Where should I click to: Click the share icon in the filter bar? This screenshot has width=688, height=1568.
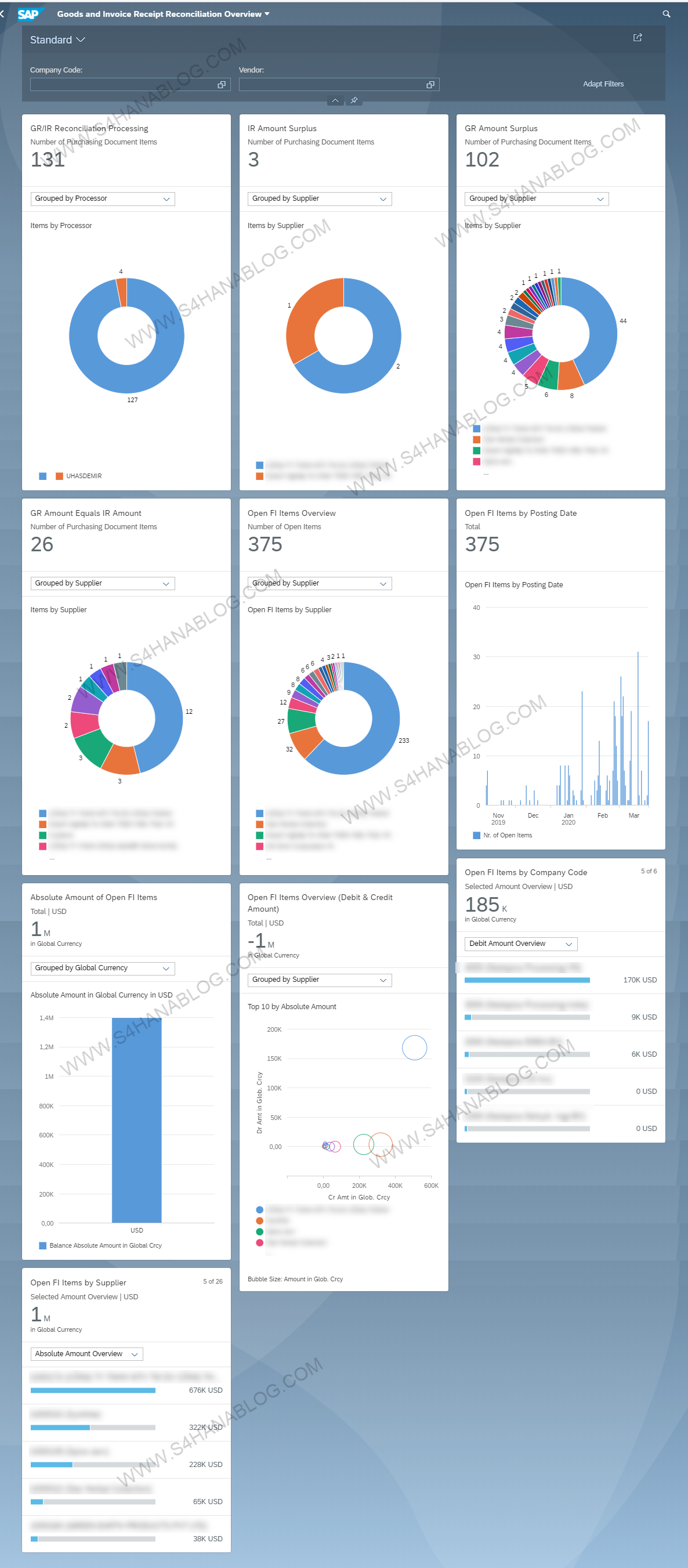637,38
